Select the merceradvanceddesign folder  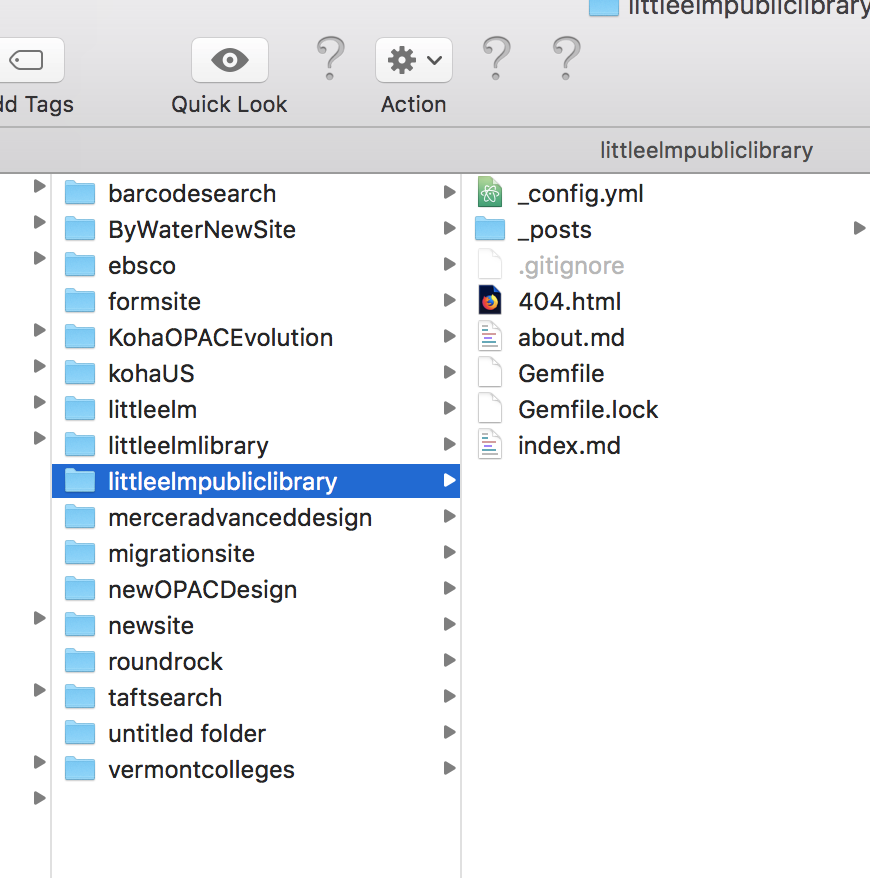click(x=240, y=516)
